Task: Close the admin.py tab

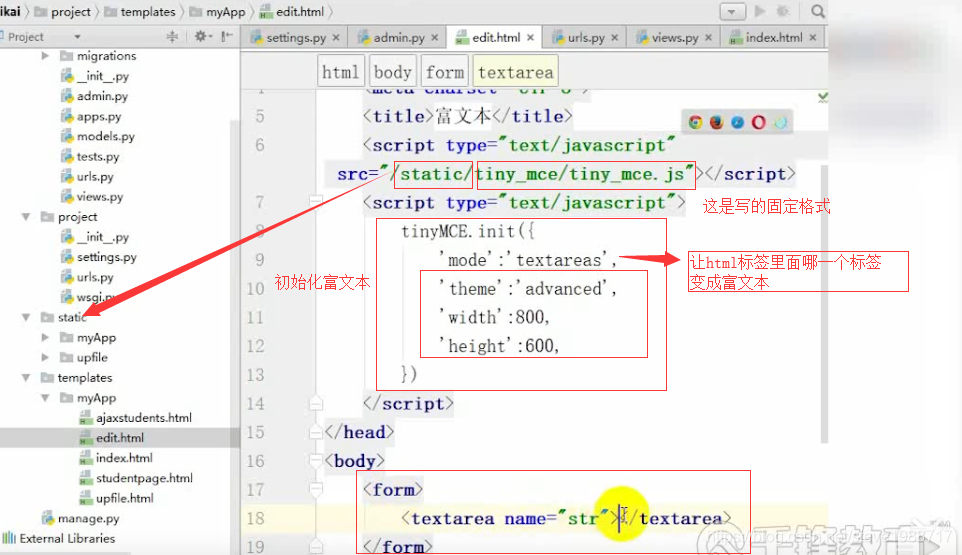Action: (434, 37)
